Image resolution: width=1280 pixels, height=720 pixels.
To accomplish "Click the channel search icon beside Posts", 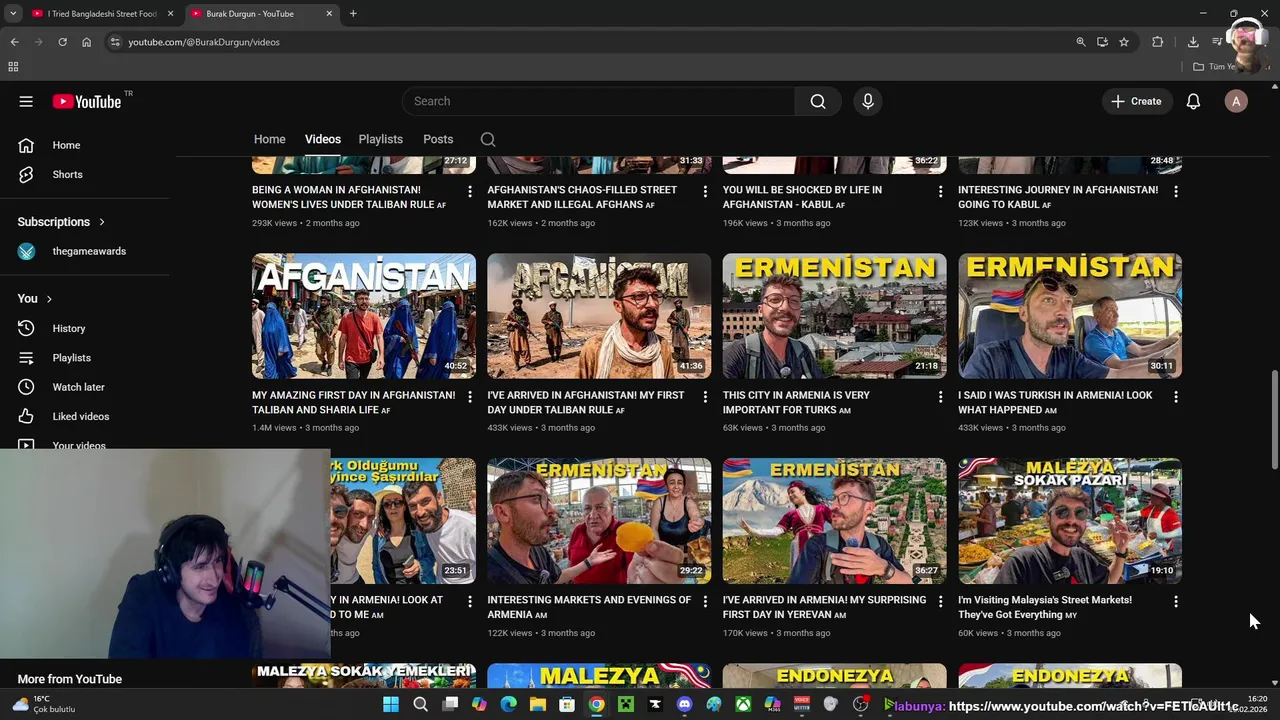I will click(x=488, y=139).
